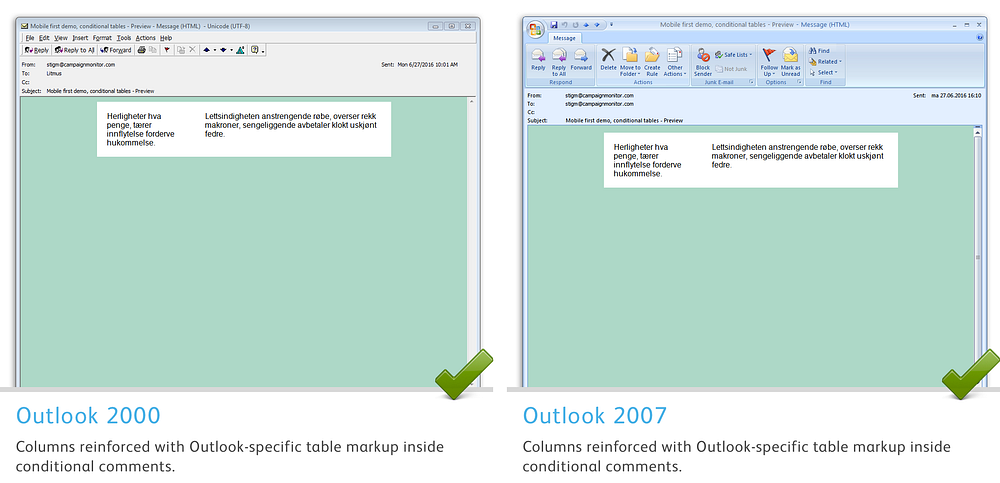Click the Help icon in Outlook 2000 toolbar
The height and width of the screenshot is (483, 1000).
click(255, 49)
